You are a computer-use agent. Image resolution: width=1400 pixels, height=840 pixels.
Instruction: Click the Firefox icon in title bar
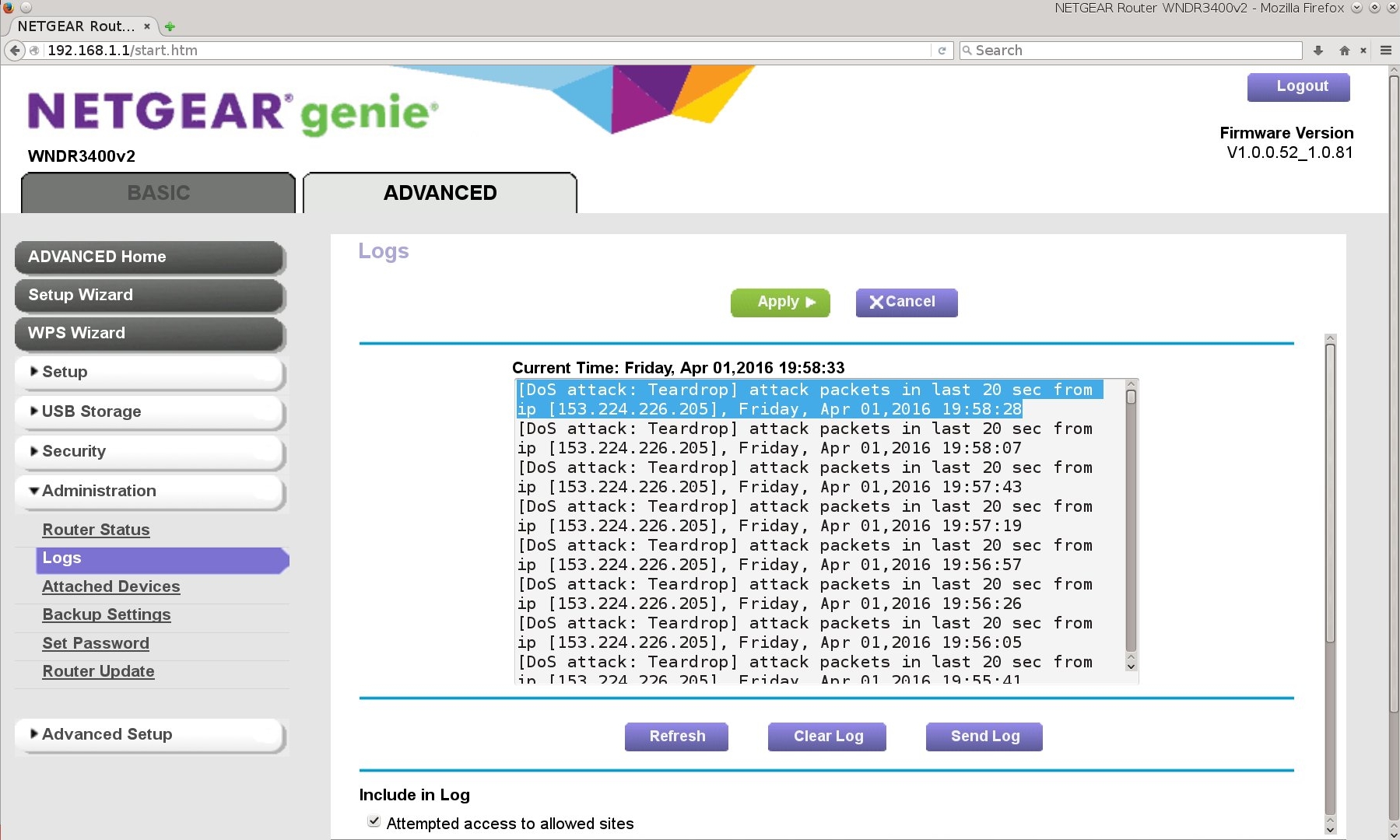pyautogui.click(x=8, y=7)
